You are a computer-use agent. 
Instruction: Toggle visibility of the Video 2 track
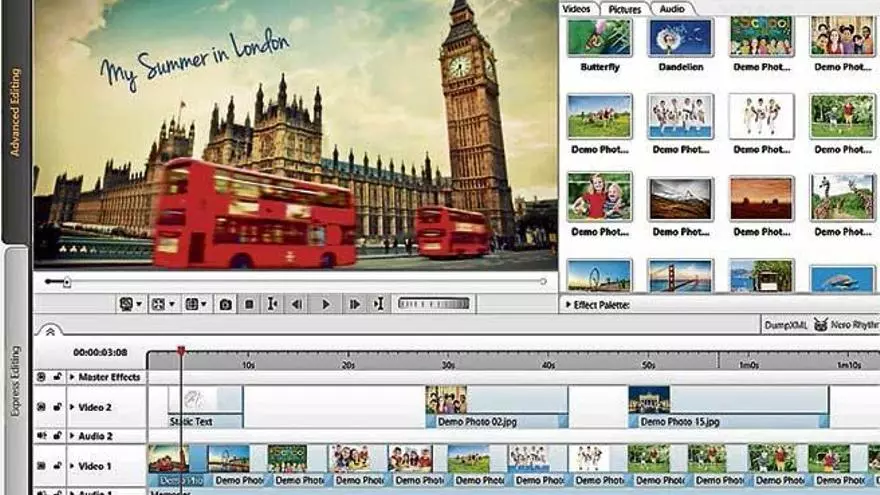click(41, 408)
